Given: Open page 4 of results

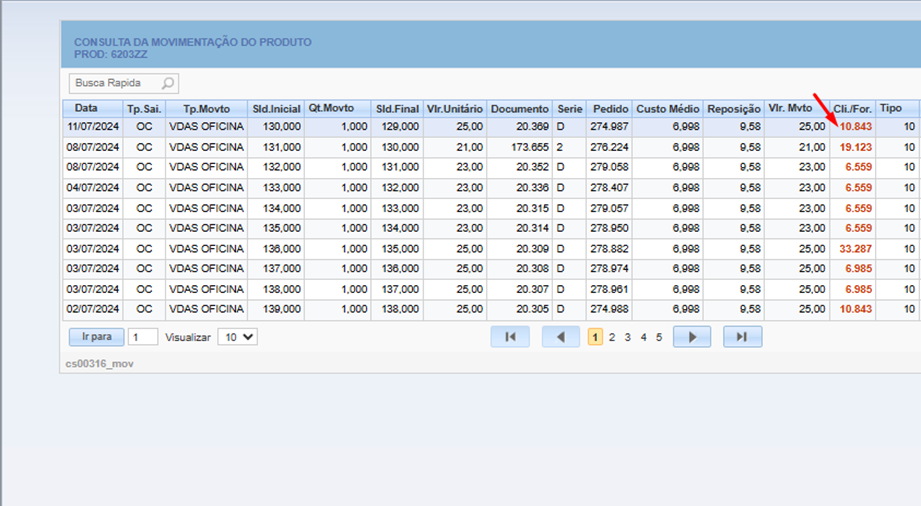Looking at the screenshot, I should pyautogui.click(x=644, y=337).
